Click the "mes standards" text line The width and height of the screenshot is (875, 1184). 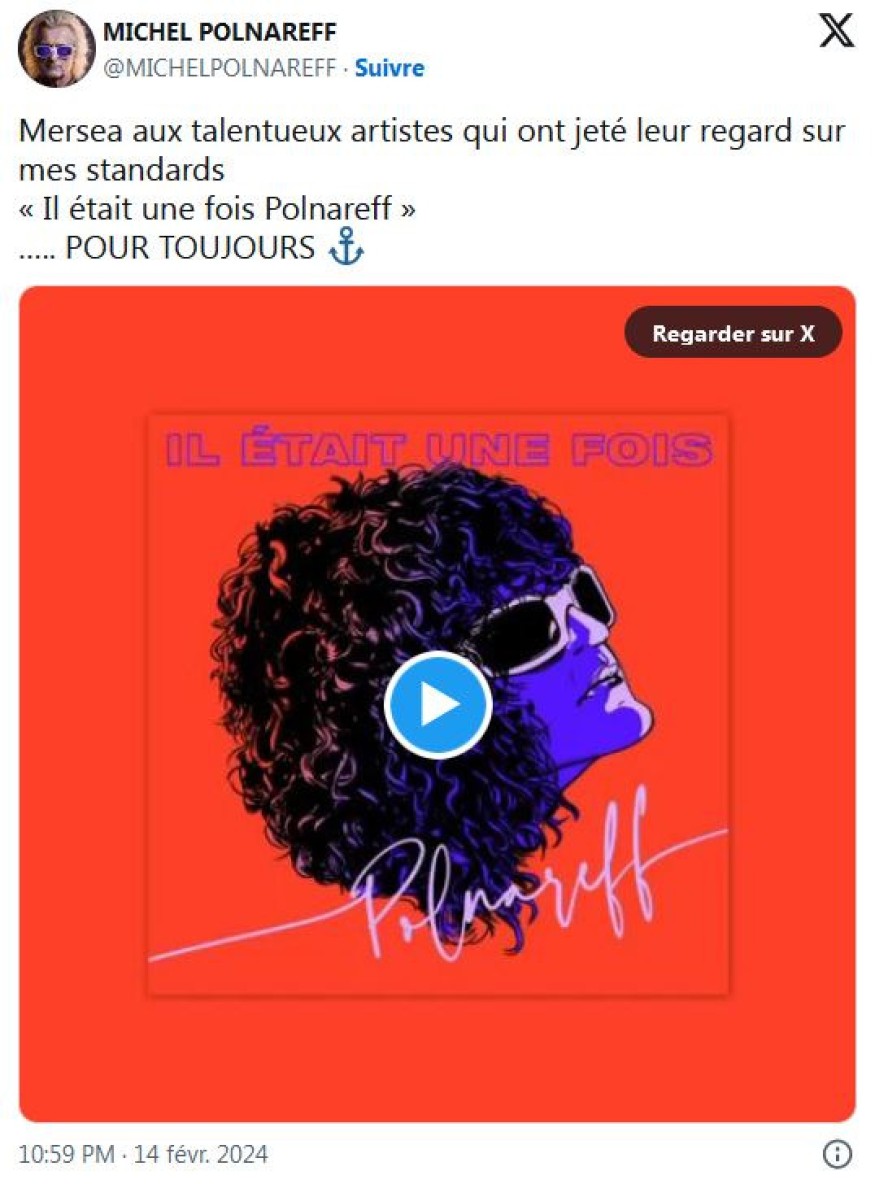[122, 170]
